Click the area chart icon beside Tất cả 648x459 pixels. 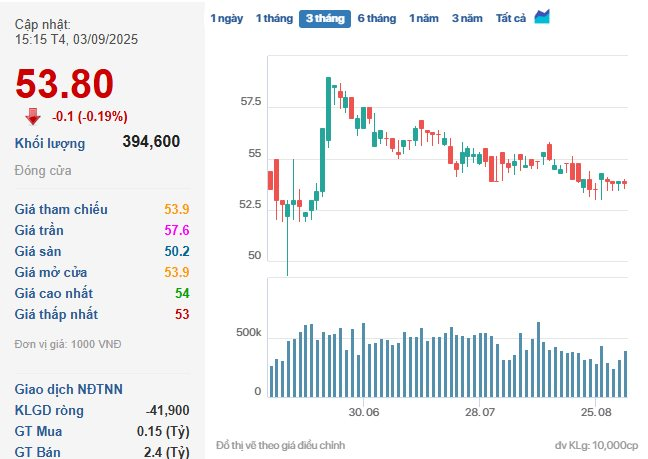pyautogui.click(x=543, y=17)
